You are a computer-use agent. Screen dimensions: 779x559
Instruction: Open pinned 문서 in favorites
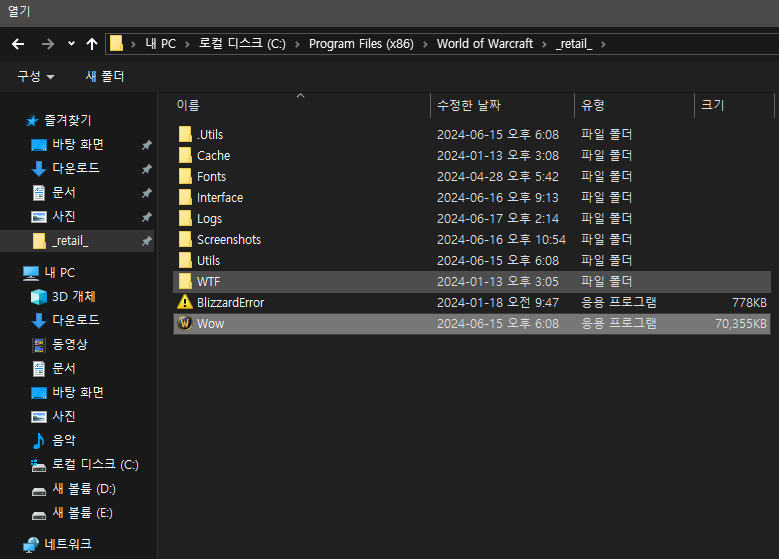coord(54,193)
